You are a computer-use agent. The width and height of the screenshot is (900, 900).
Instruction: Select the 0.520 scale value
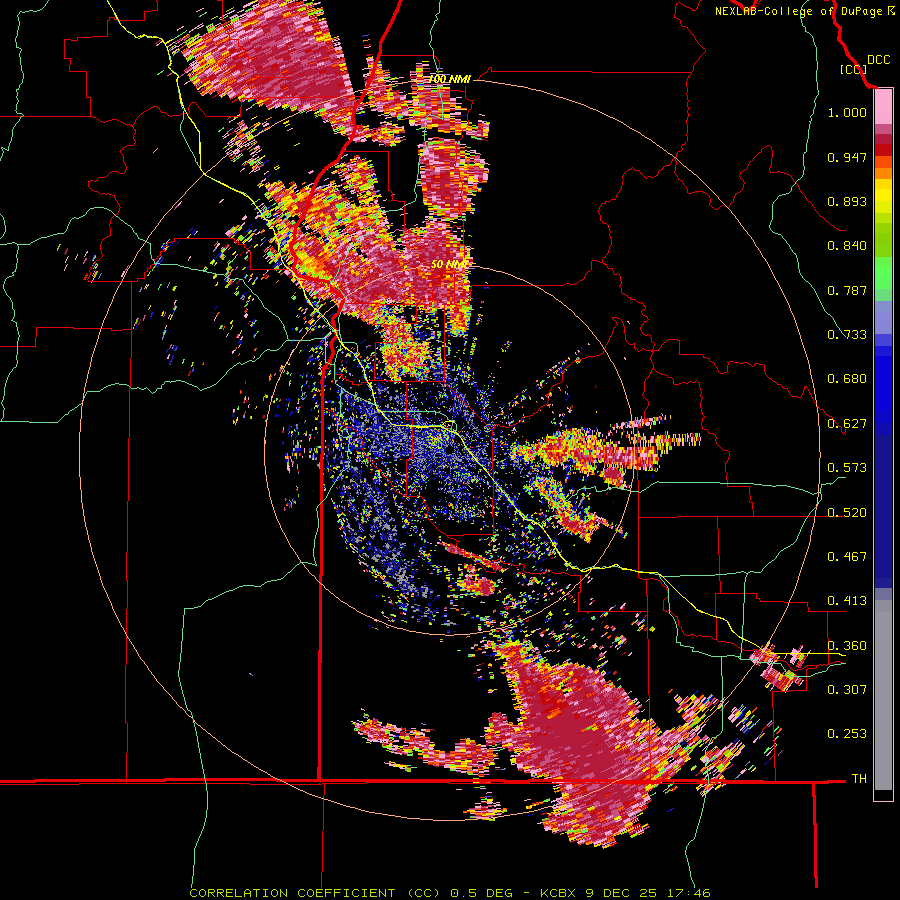(x=847, y=513)
